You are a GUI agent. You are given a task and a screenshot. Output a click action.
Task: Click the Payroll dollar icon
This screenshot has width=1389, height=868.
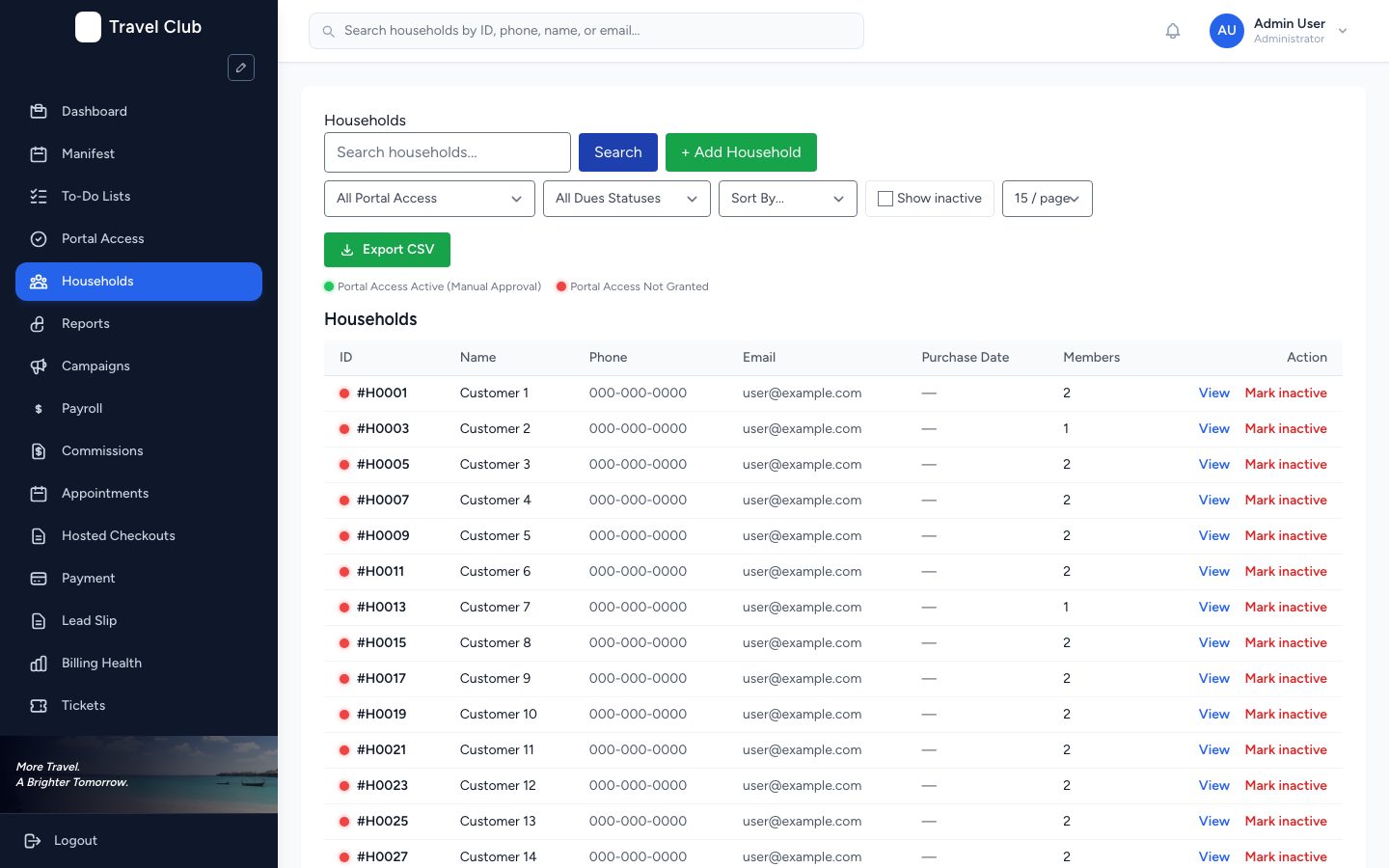pos(39,408)
